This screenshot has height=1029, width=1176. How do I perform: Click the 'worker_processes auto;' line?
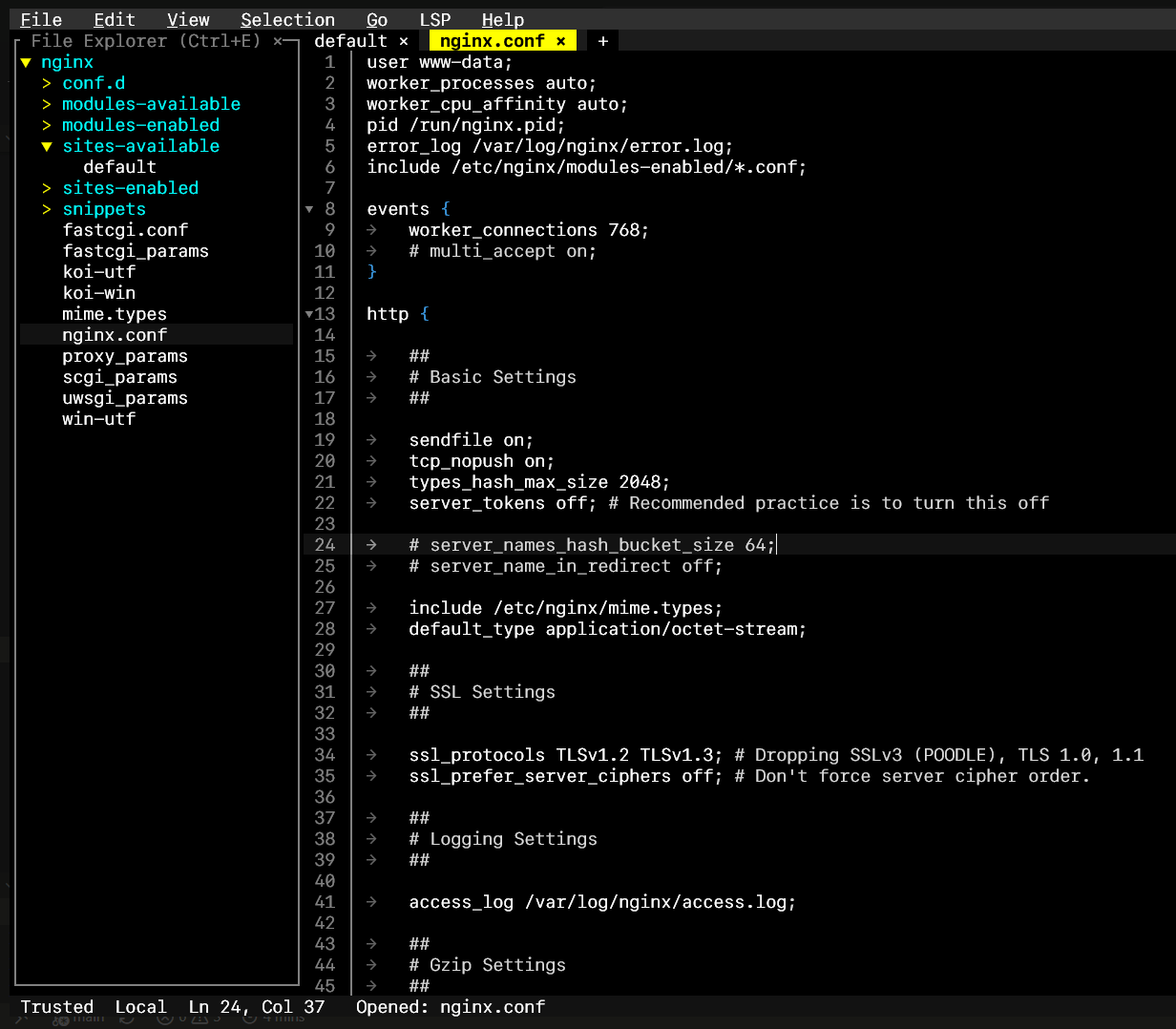click(481, 83)
